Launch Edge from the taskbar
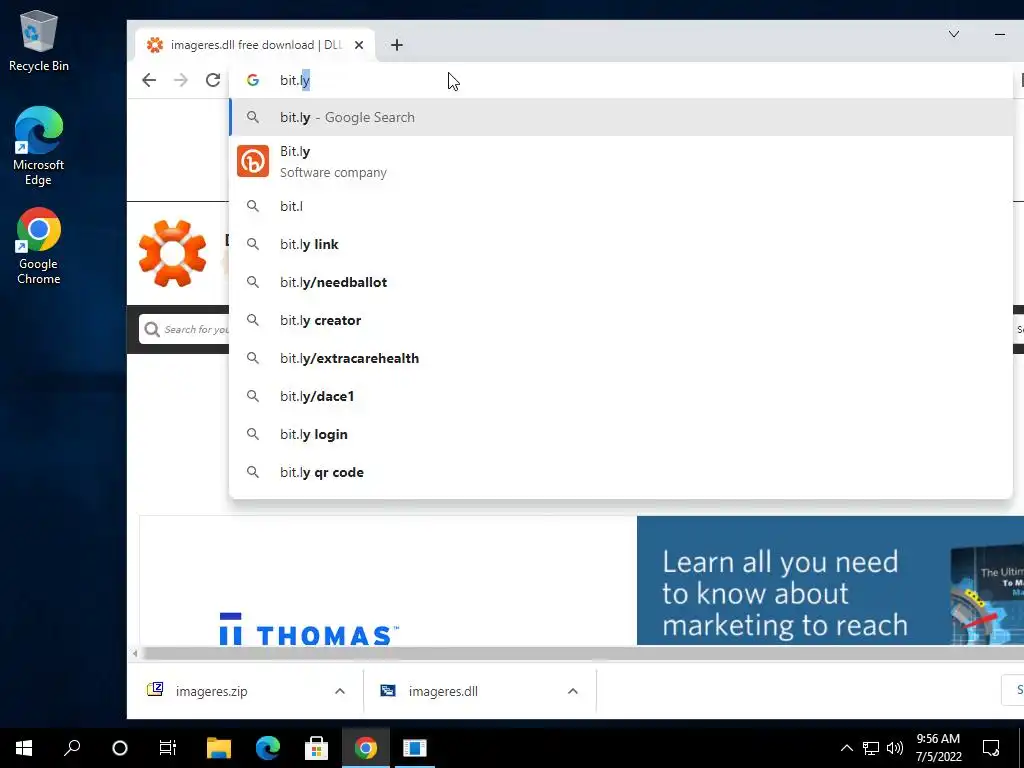 click(268, 748)
